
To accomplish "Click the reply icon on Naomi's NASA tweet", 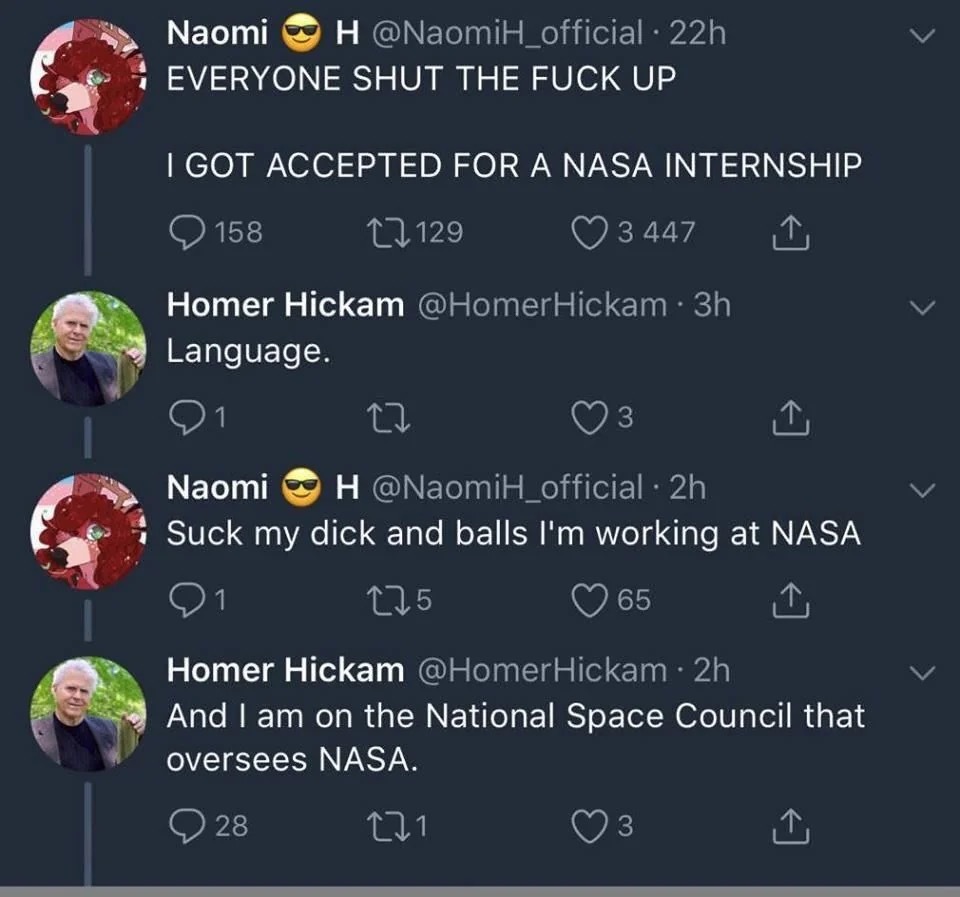I will point(188,232).
